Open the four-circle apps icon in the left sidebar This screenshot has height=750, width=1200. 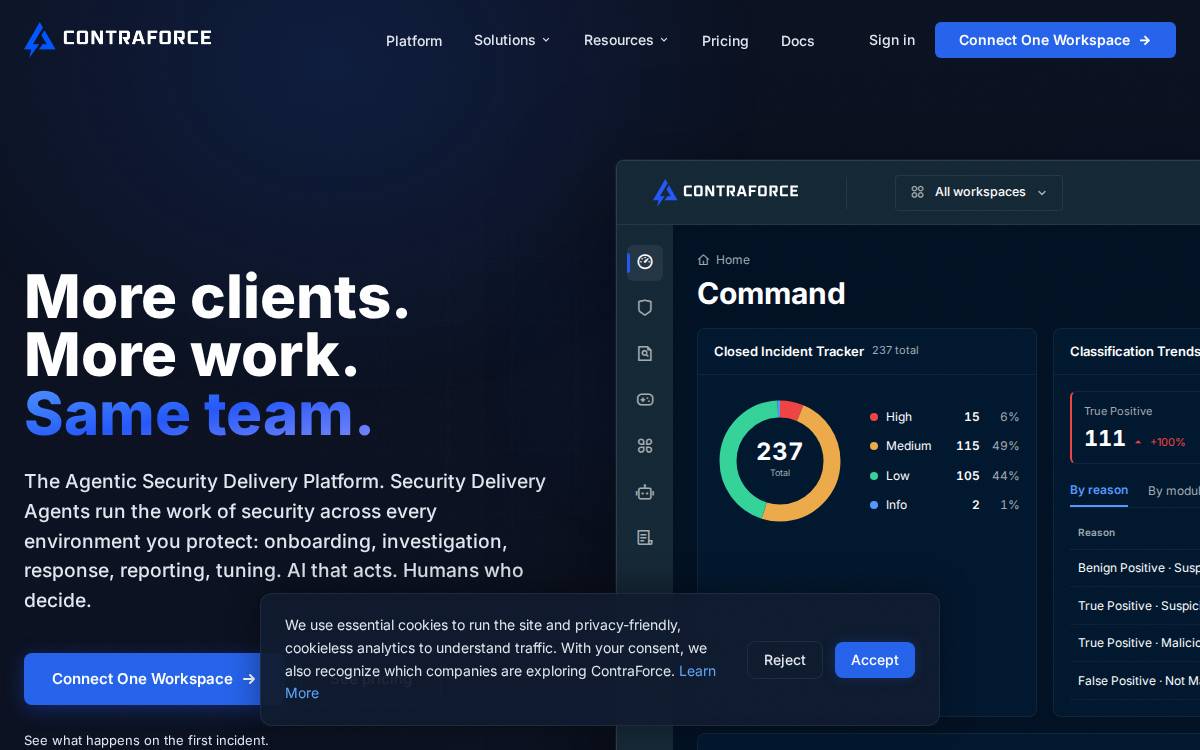645,446
